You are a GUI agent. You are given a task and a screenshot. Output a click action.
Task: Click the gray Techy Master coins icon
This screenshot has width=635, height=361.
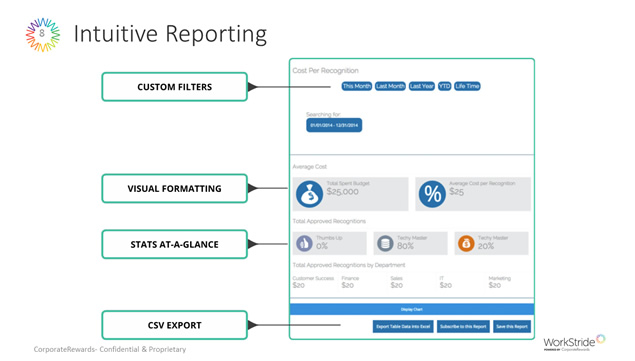click(385, 243)
